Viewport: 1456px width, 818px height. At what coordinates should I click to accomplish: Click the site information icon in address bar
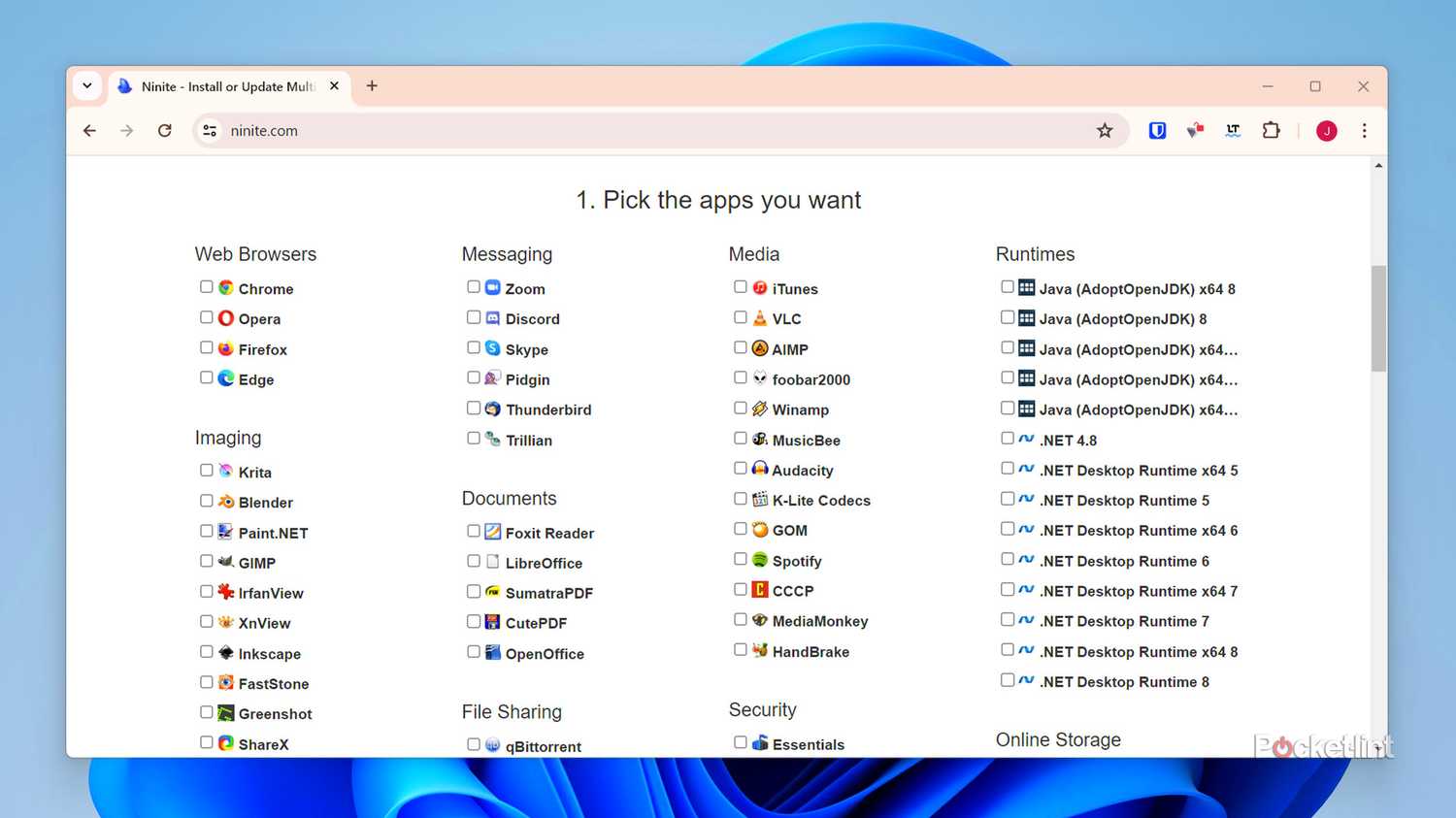(210, 131)
